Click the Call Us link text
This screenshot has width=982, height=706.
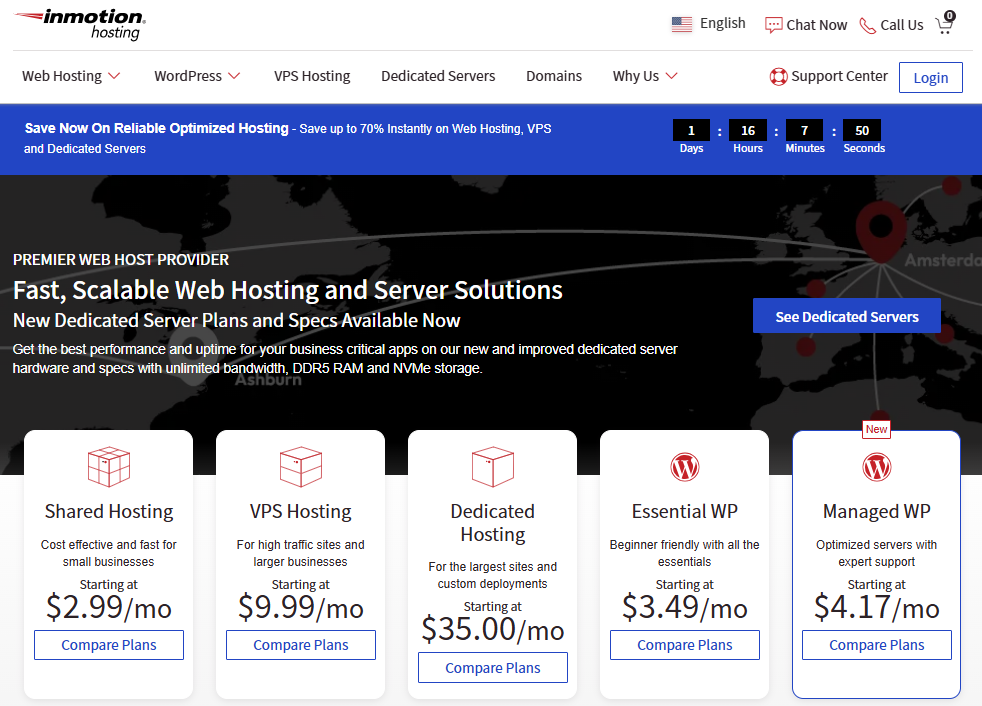(902, 25)
